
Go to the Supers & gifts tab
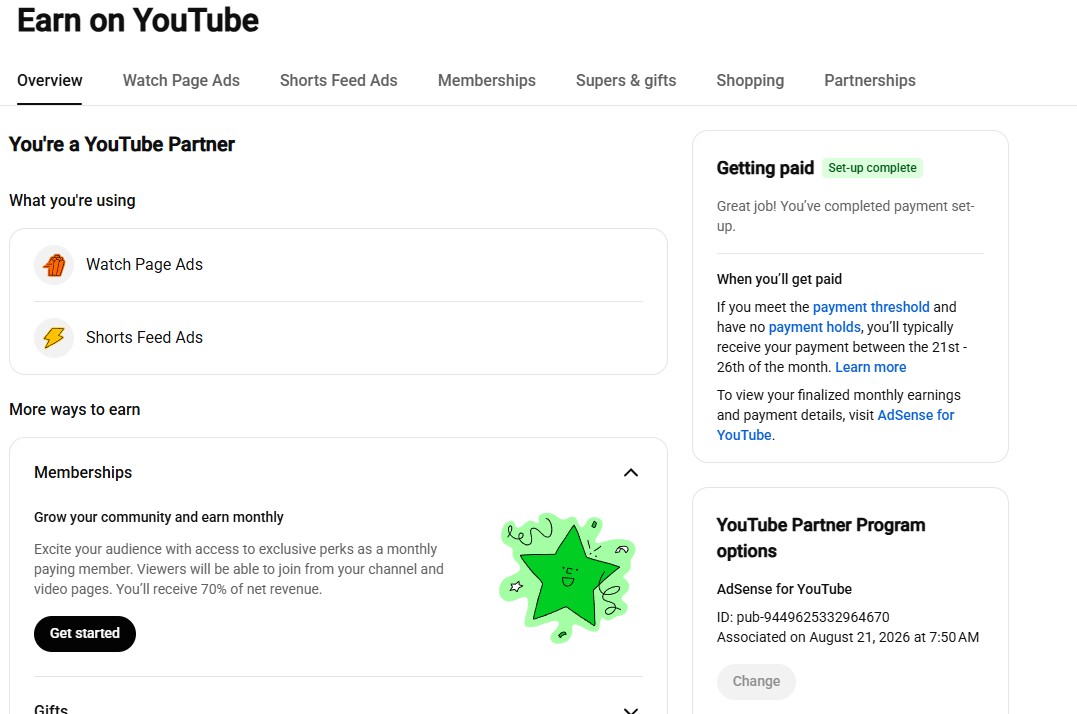[x=626, y=80]
